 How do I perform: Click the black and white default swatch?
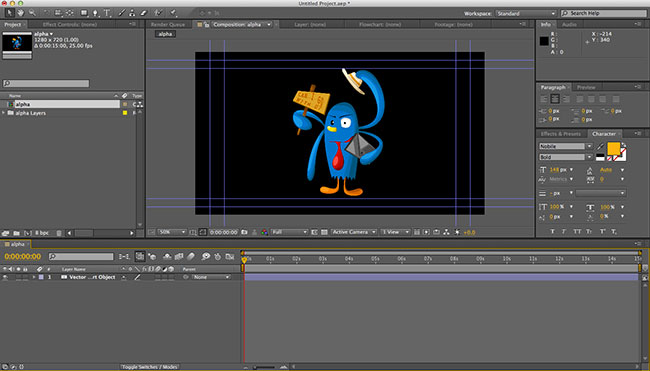pos(600,157)
